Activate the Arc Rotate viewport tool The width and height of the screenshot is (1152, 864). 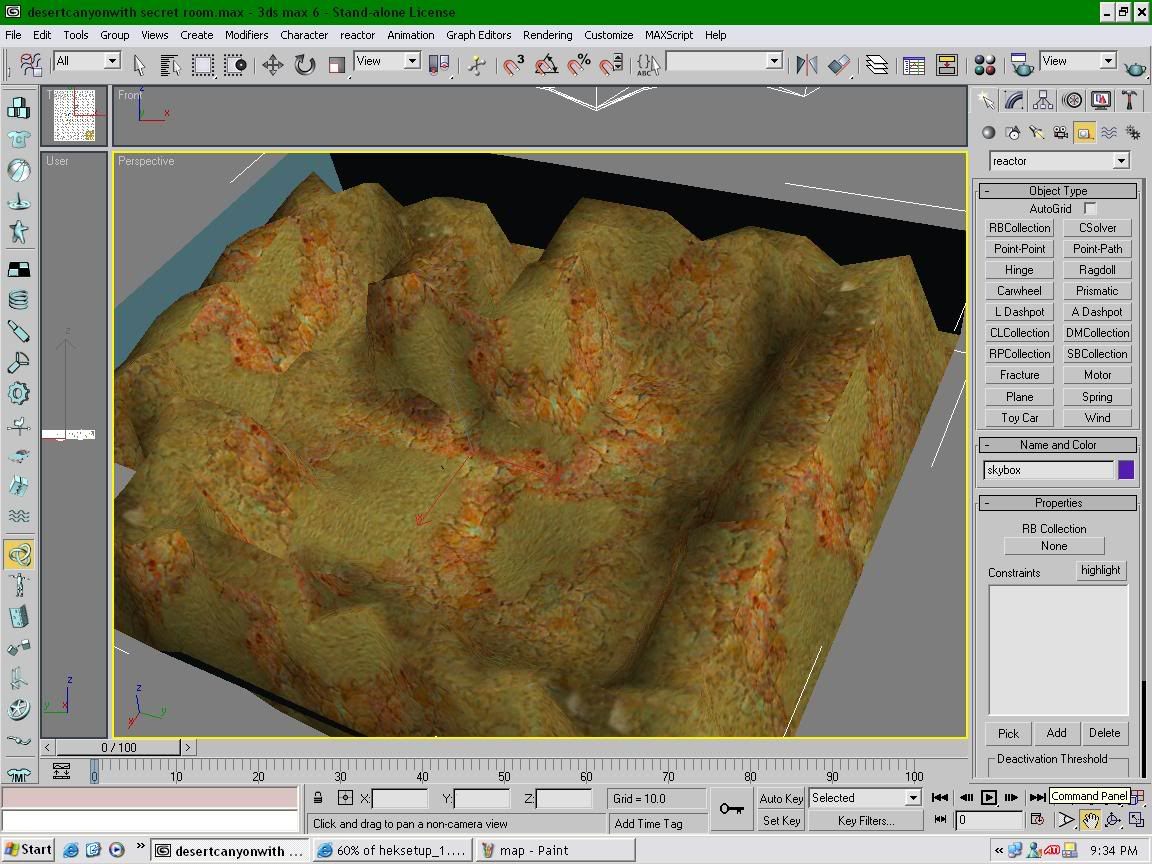click(x=1113, y=820)
